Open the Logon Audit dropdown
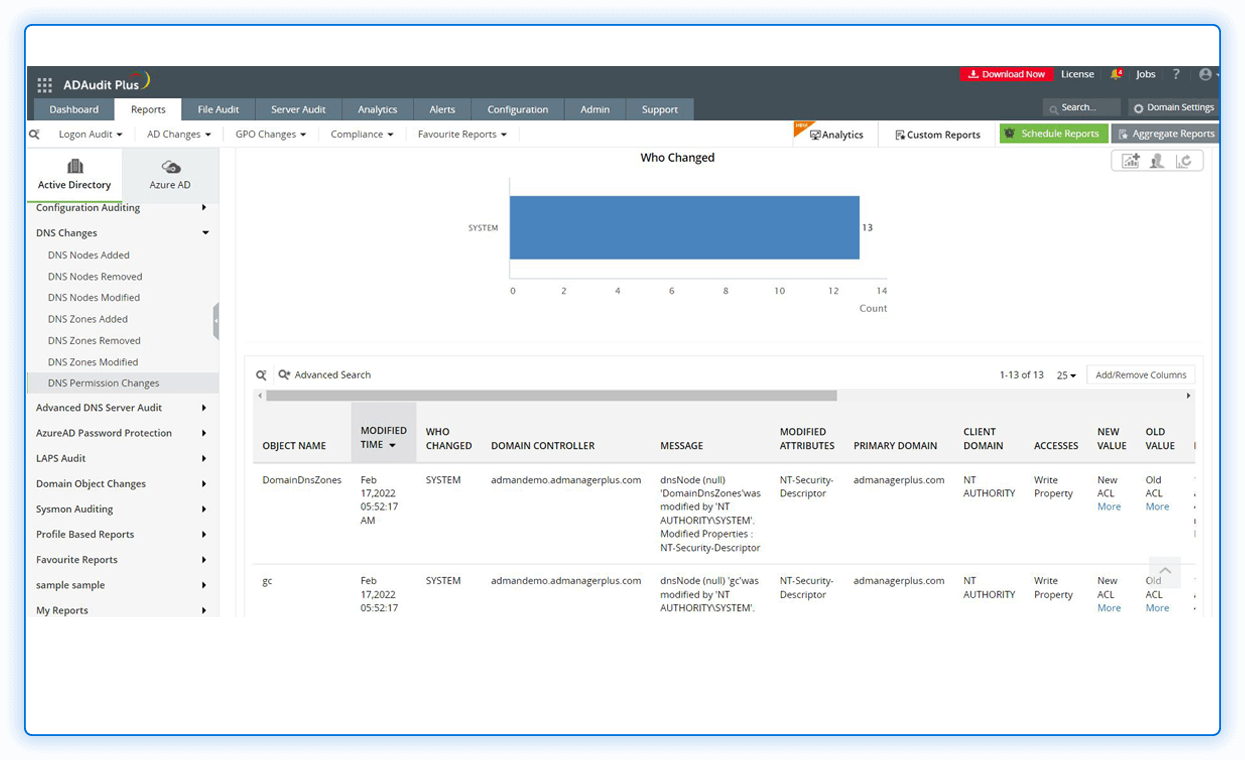The image size is (1245, 760). pyautogui.click(x=90, y=134)
